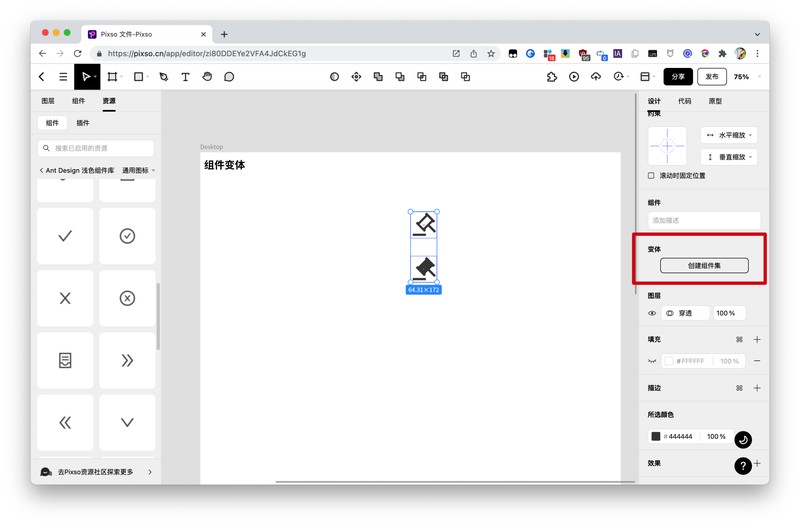Select the 组件 sub-tab pill
This screenshot has height=525, width=800.
[x=52, y=123]
